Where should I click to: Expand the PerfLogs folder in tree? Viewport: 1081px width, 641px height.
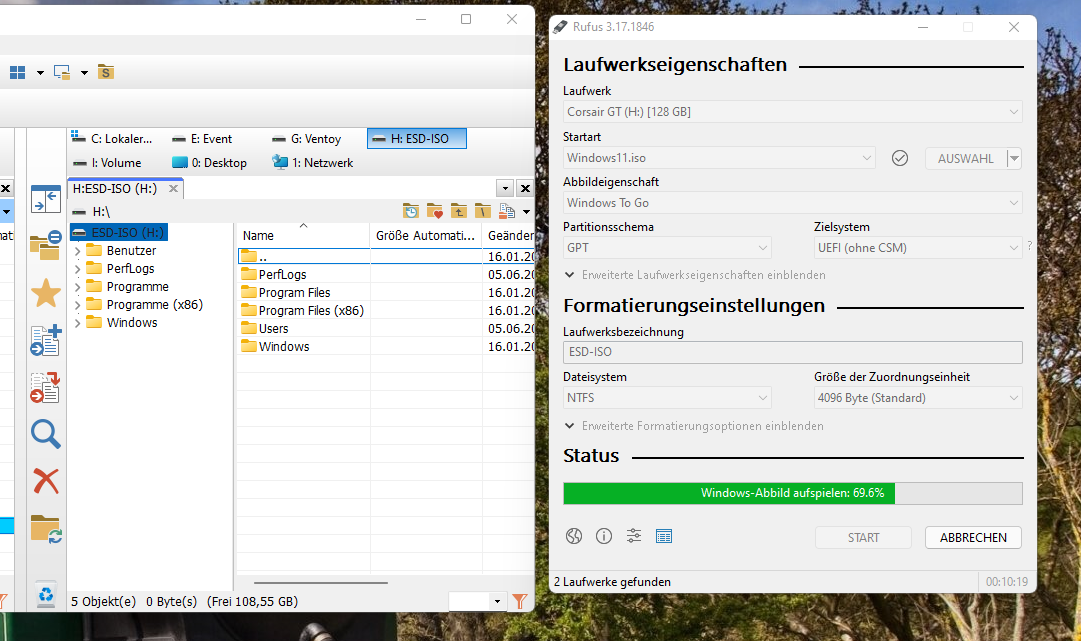(x=78, y=269)
